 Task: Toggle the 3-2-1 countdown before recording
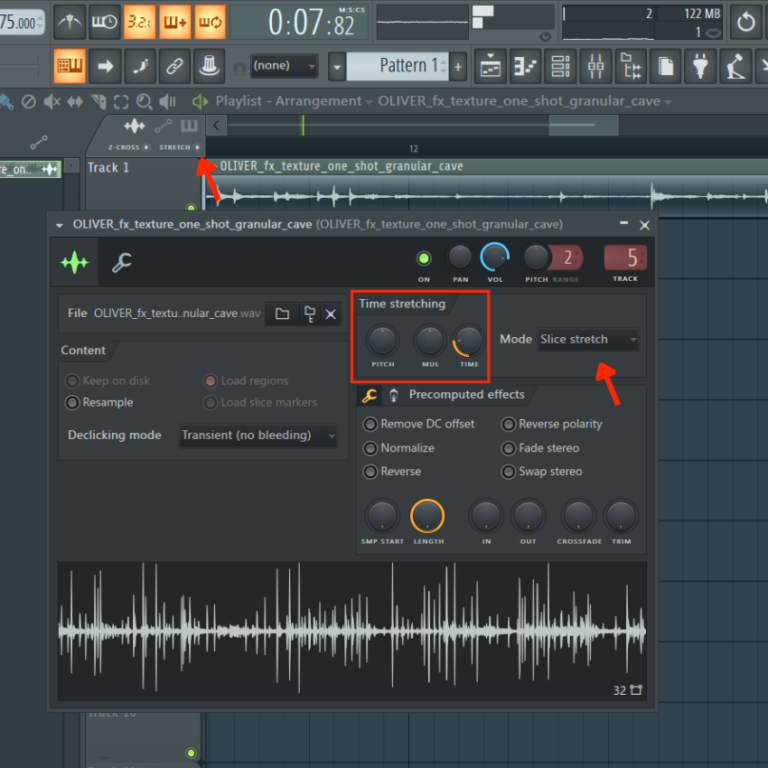click(140, 22)
